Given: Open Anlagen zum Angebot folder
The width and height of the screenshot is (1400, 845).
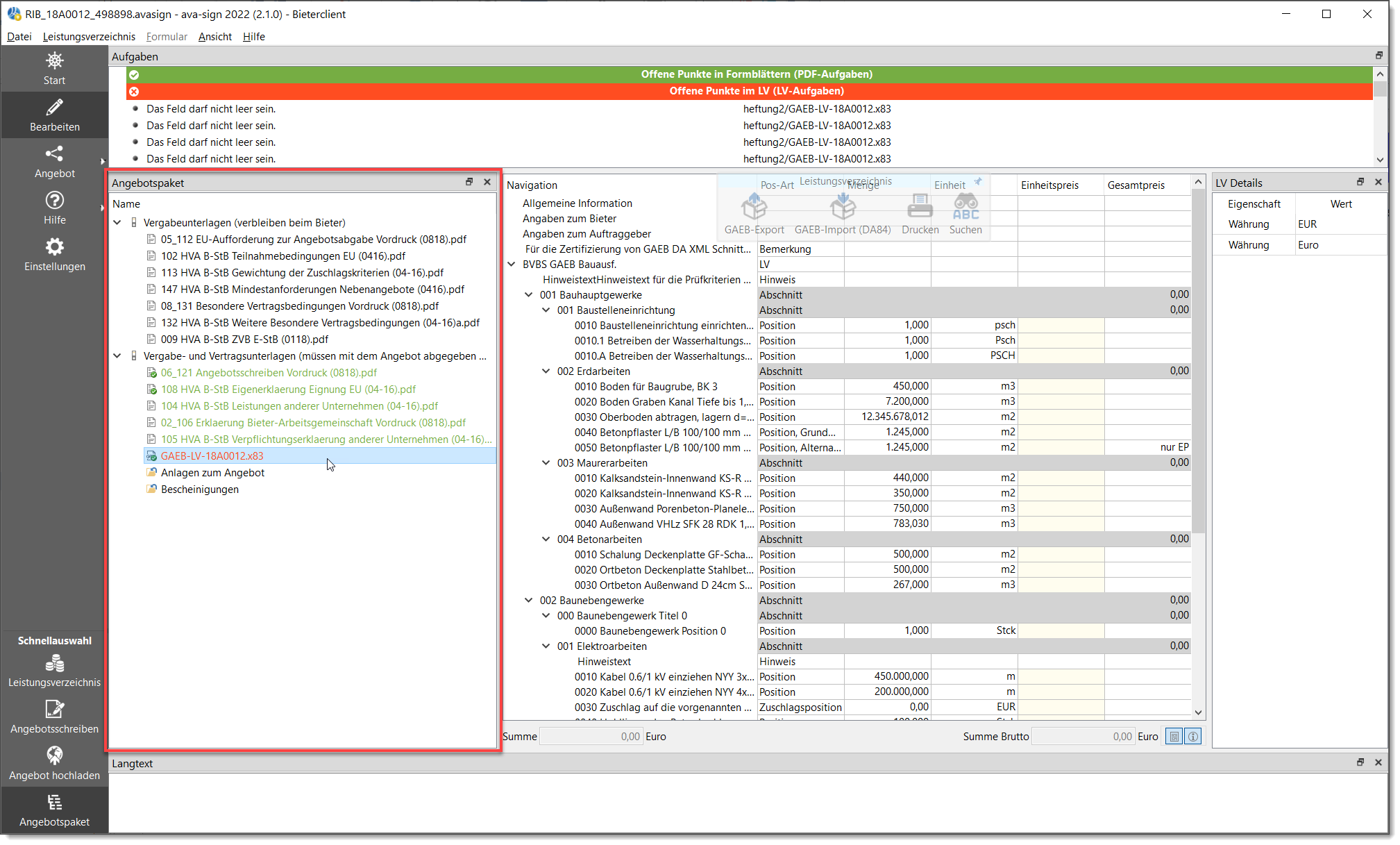Looking at the screenshot, I should [x=212, y=473].
